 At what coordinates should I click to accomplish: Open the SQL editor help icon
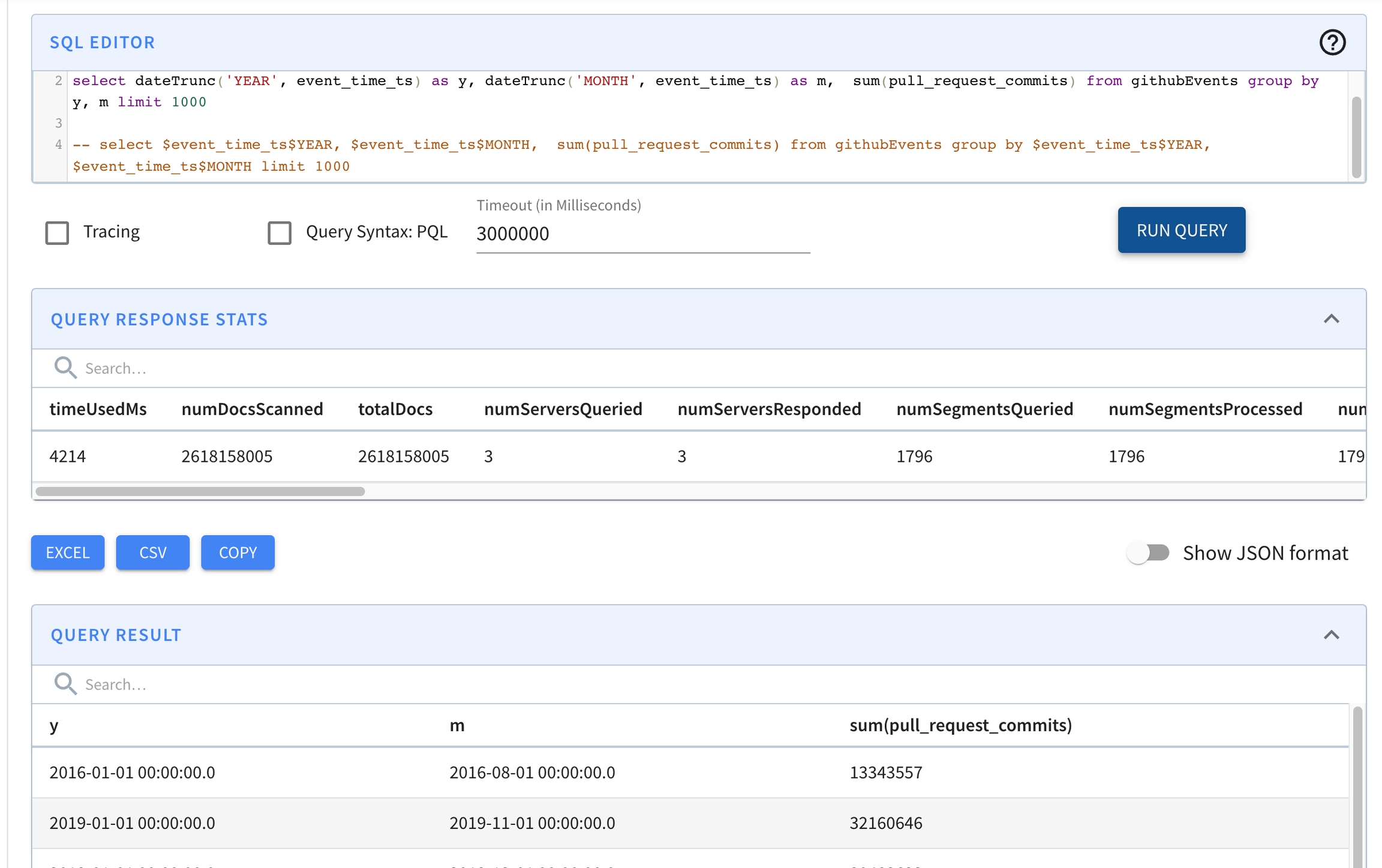(1332, 43)
